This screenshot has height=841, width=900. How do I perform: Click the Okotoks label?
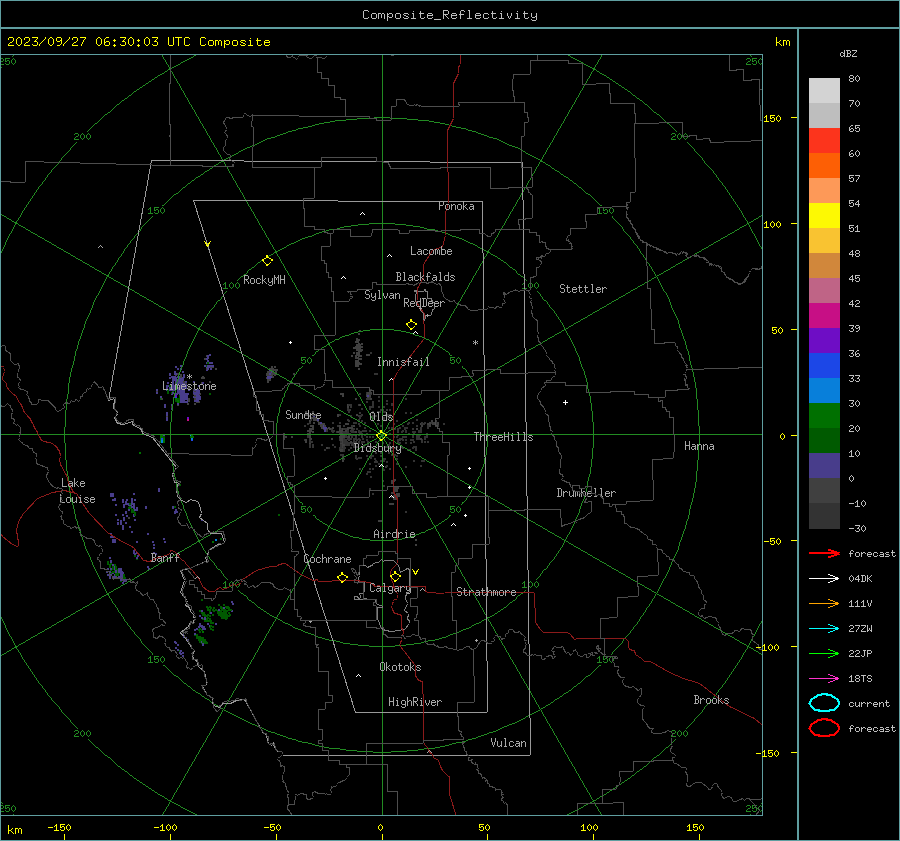coord(400,667)
